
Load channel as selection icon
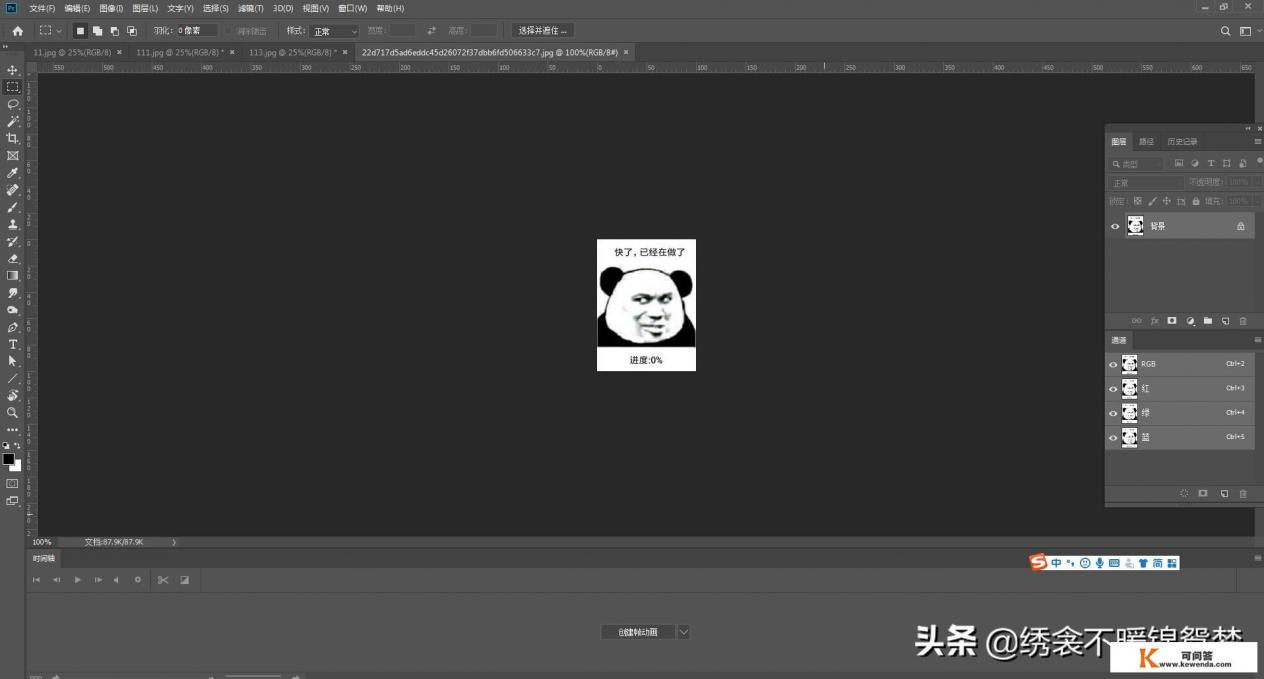tap(1184, 494)
